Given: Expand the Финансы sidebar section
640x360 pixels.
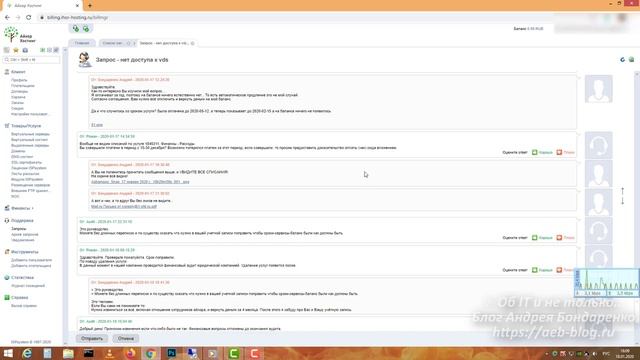Looking at the screenshot, I should (21, 208).
